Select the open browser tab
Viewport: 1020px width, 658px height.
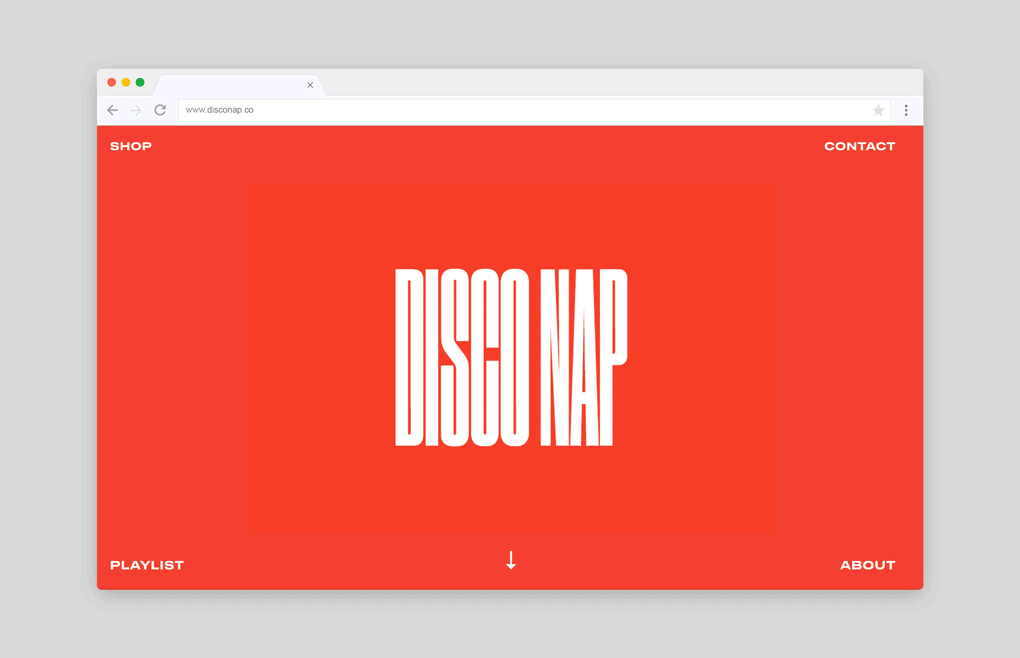tap(238, 85)
